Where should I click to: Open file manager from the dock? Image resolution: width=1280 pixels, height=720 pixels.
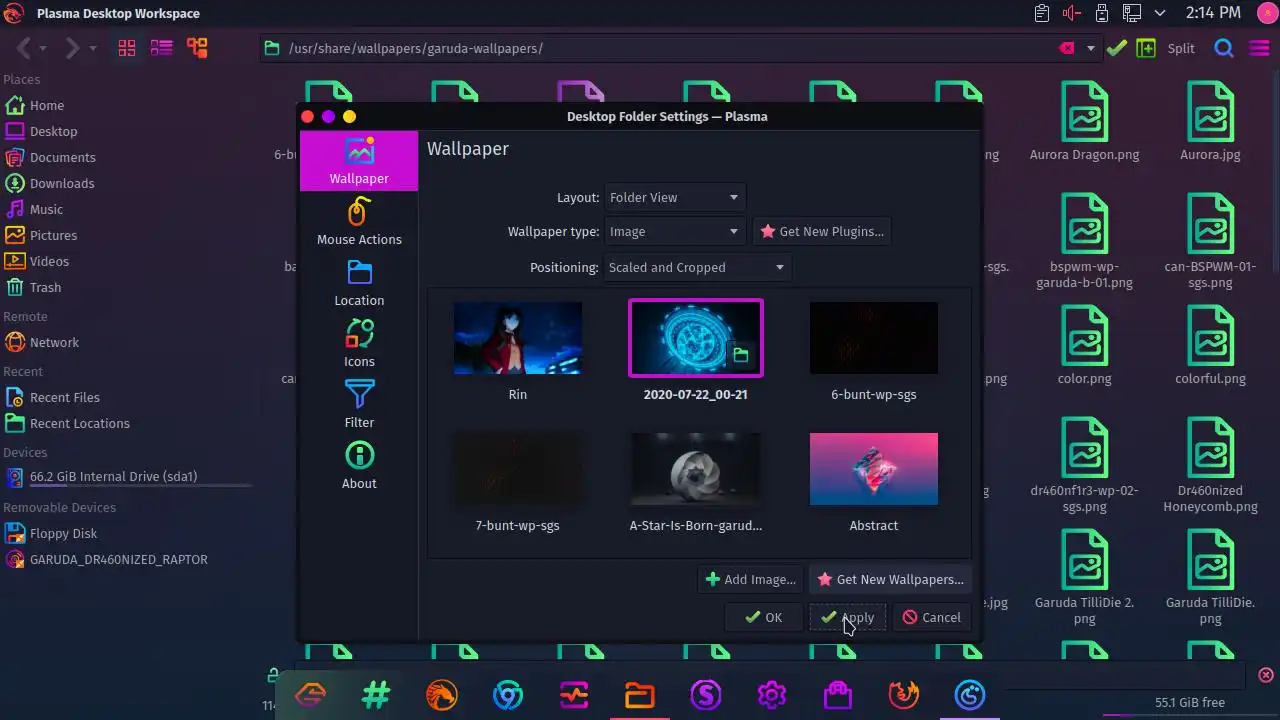click(x=640, y=695)
